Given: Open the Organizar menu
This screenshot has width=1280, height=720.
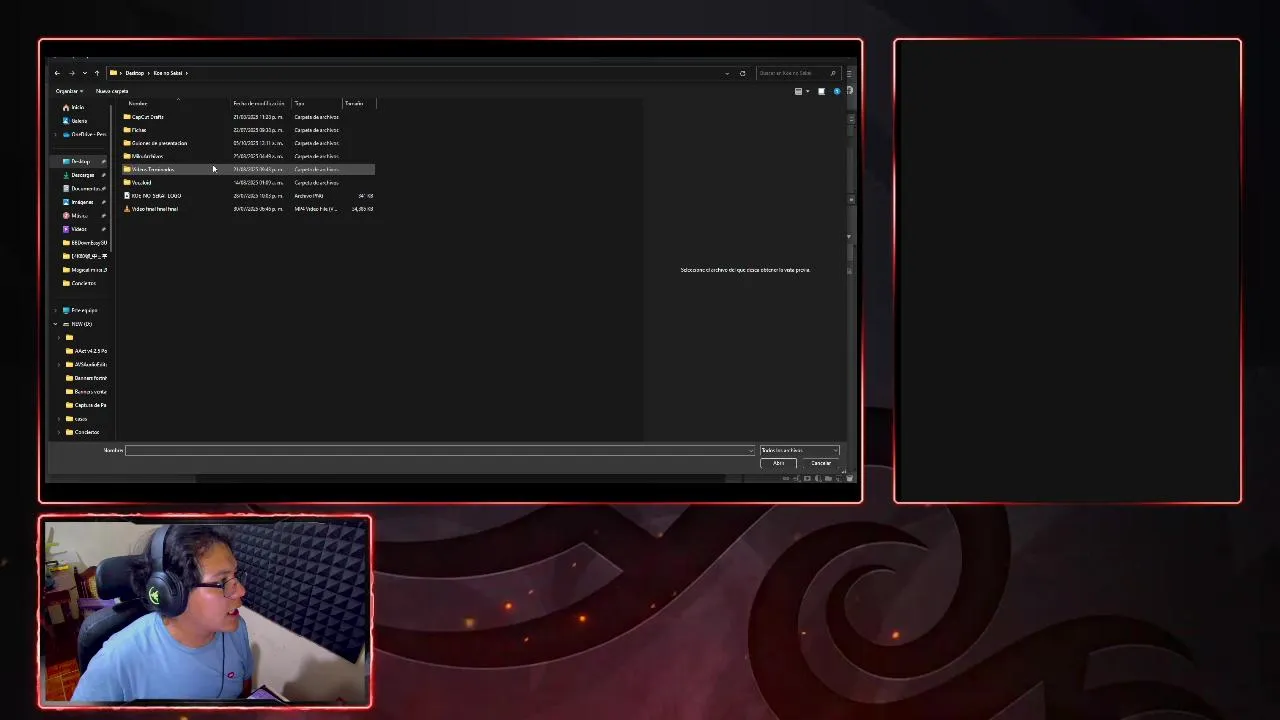Looking at the screenshot, I should [x=69, y=91].
